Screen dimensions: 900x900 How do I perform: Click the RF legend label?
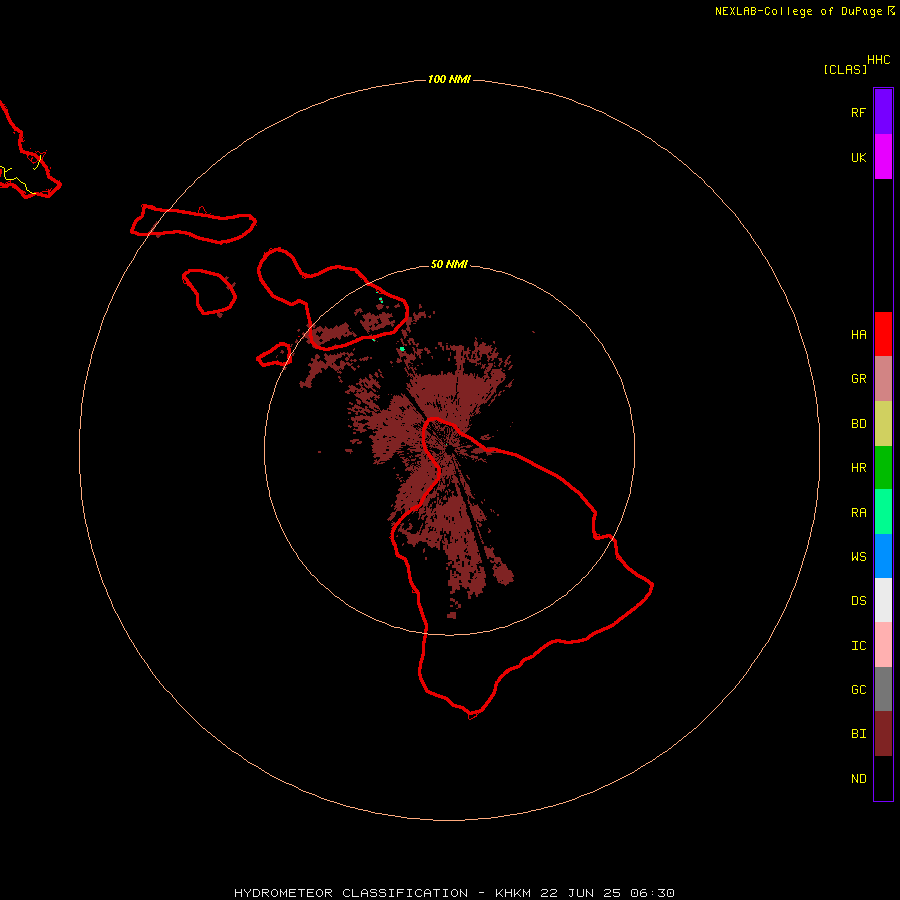point(859,112)
